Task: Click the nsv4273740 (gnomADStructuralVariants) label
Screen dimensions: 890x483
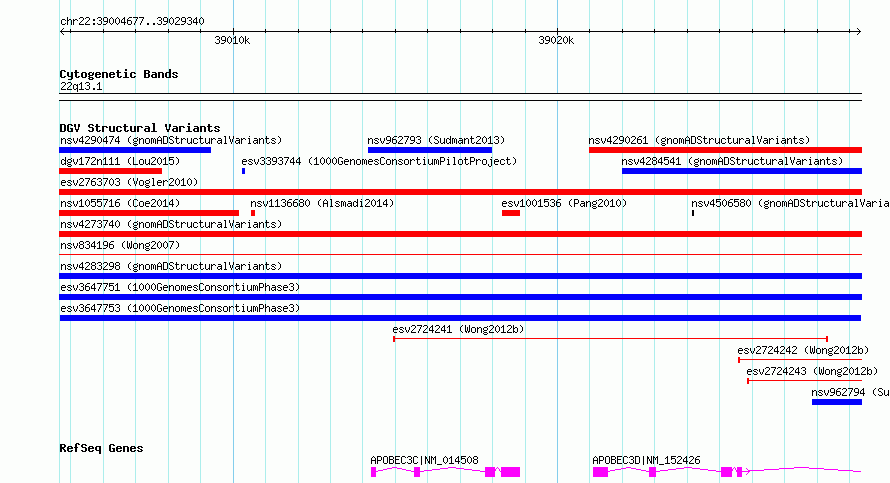Action: click(x=171, y=224)
